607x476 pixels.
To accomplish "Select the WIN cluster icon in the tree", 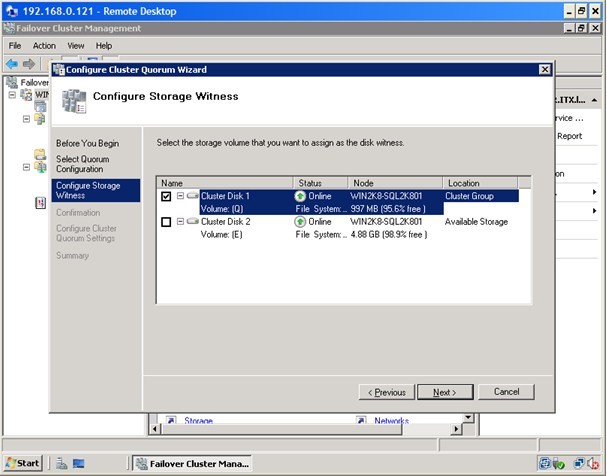I will [x=27, y=94].
